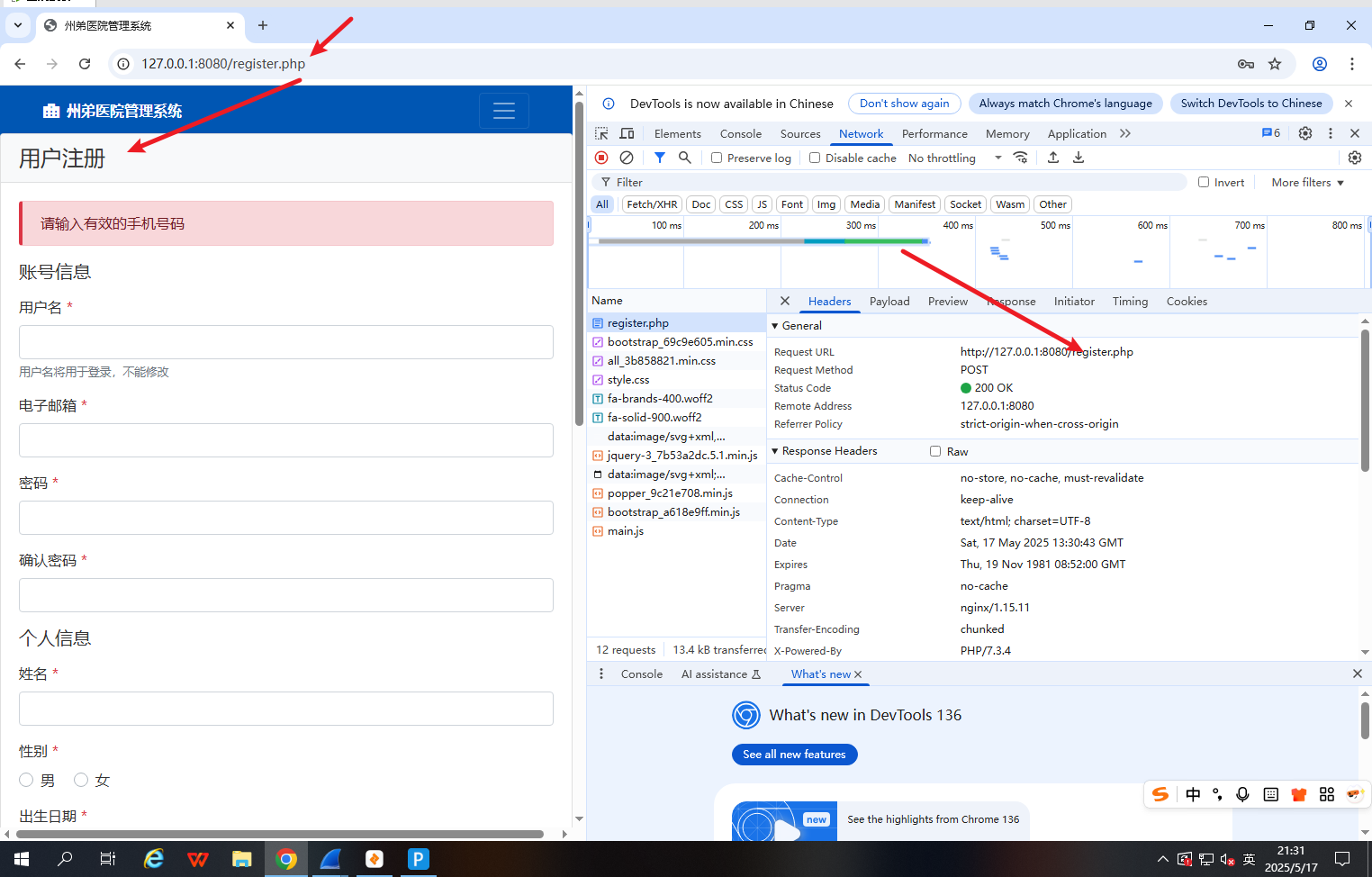Open Network panel settings gear
Image resolution: width=1372 pixels, height=877 pixels.
(1355, 158)
